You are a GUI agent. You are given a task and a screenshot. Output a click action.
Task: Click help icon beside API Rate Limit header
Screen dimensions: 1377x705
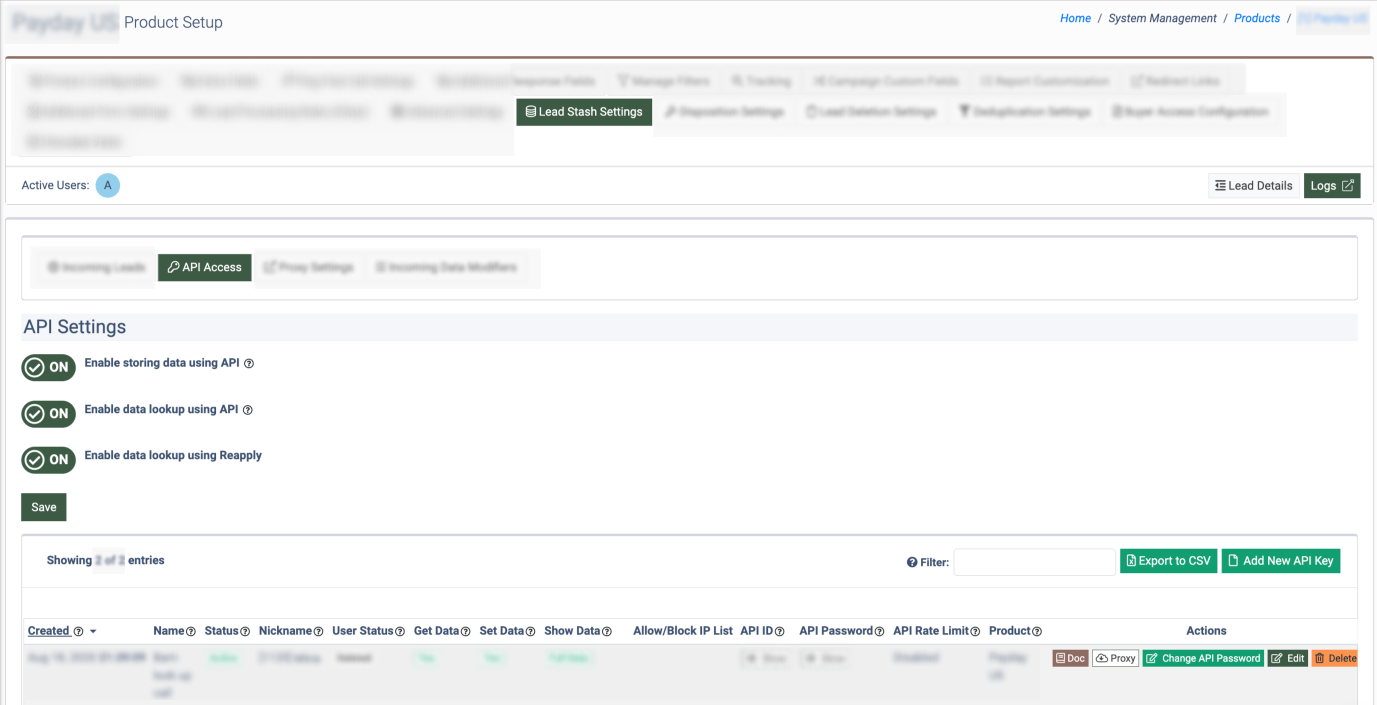coord(975,632)
